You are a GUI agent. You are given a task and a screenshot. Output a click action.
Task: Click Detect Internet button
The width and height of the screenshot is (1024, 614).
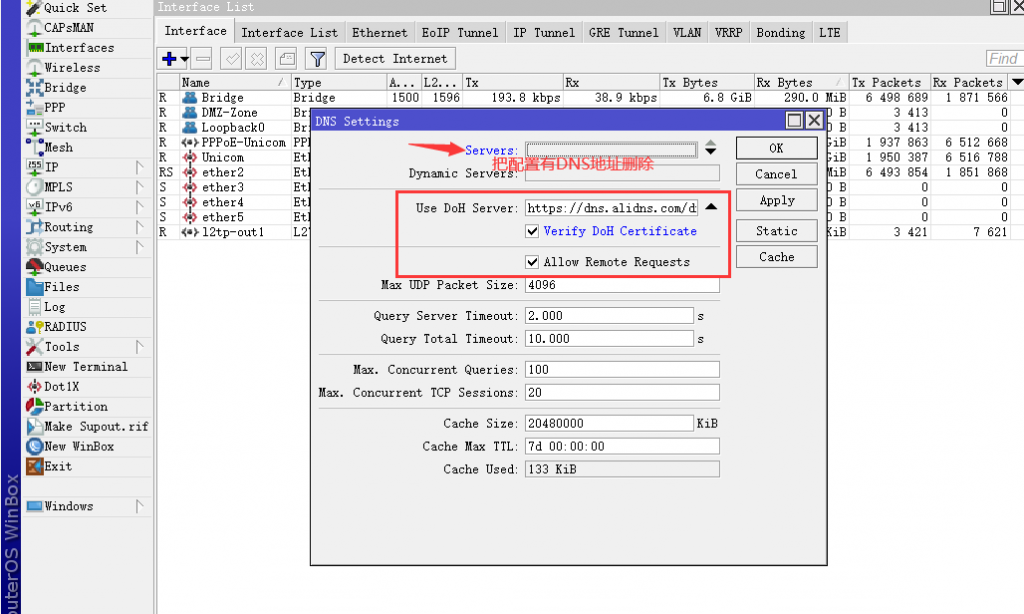(x=395, y=59)
